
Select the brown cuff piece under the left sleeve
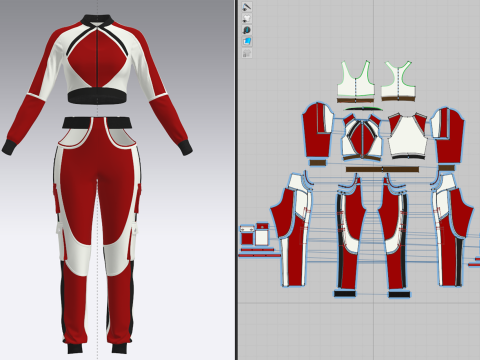[x=317, y=163]
